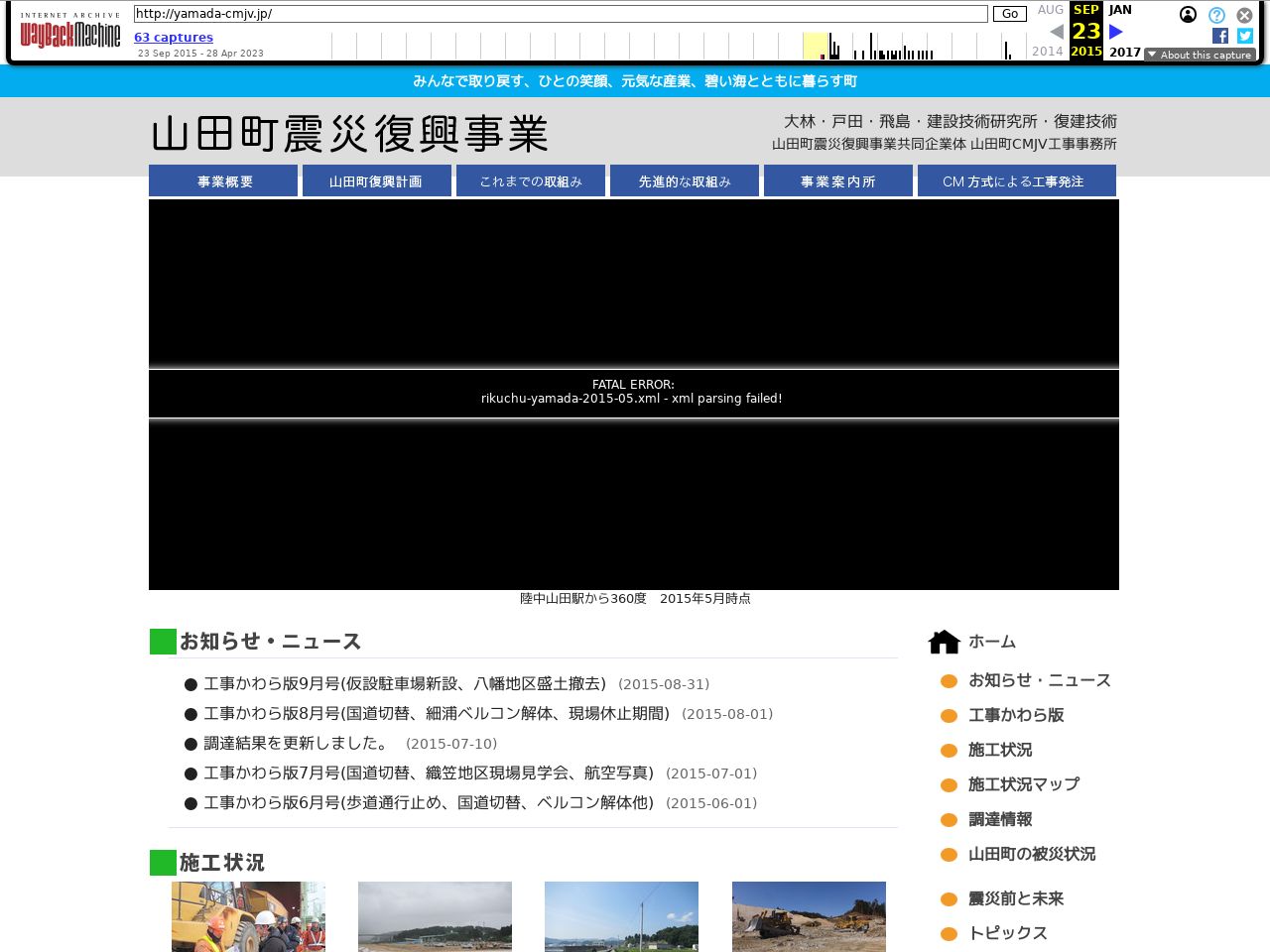1270x952 pixels.
Task: Open the user account icon
Action: tap(1188, 15)
